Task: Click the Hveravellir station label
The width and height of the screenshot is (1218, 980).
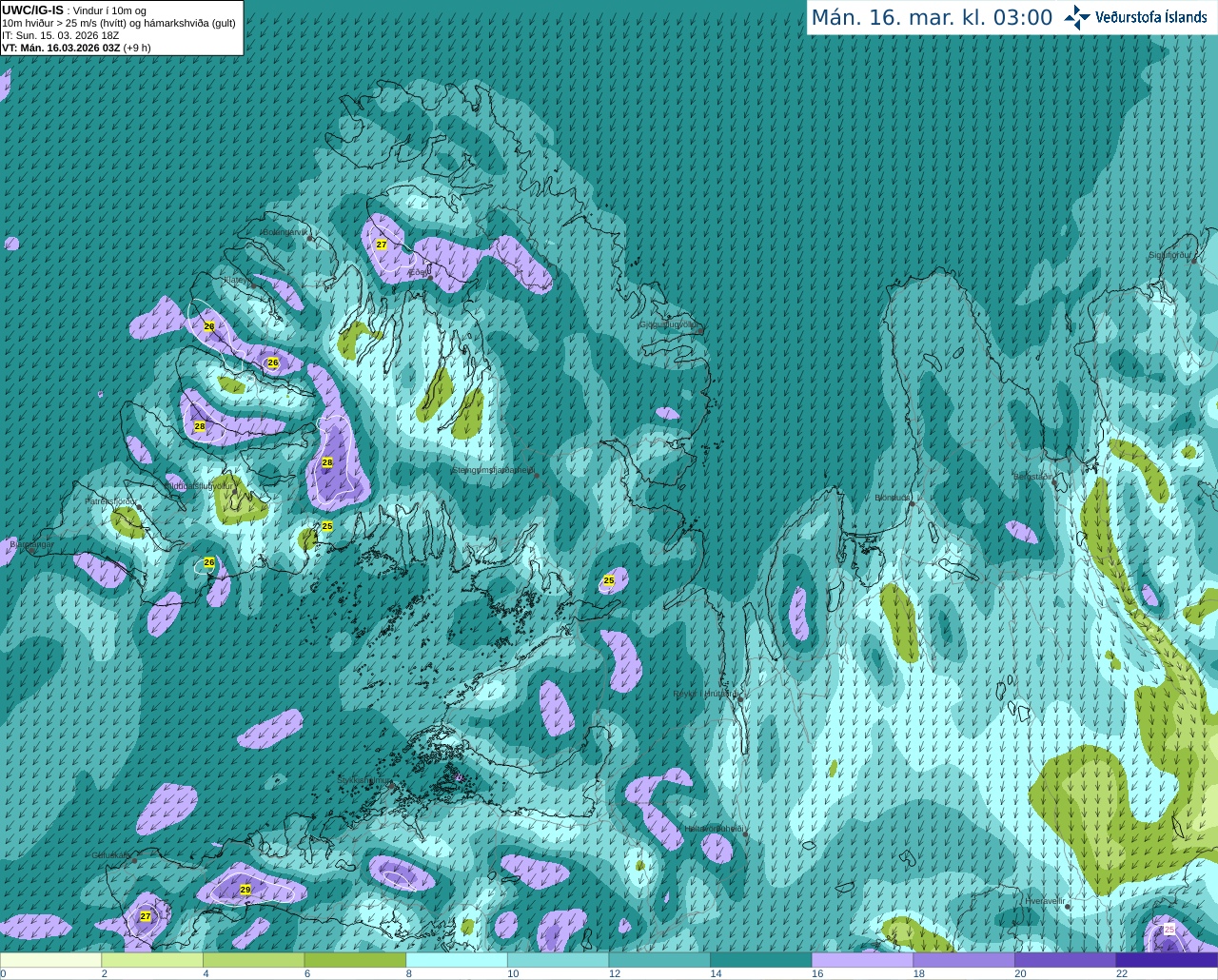Action: (x=1045, y=900)
